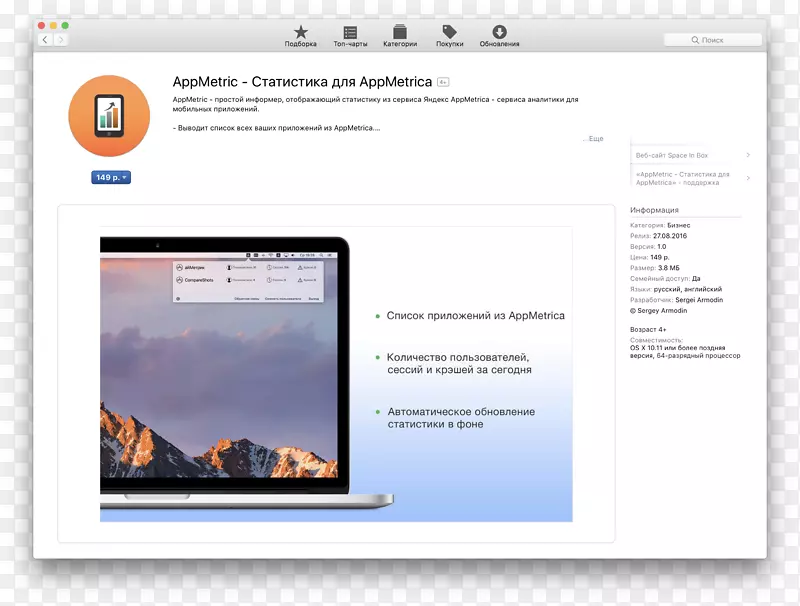This screenshot has height=606, width=800.
Task: Open the Категории section icon
Action: 400,33
